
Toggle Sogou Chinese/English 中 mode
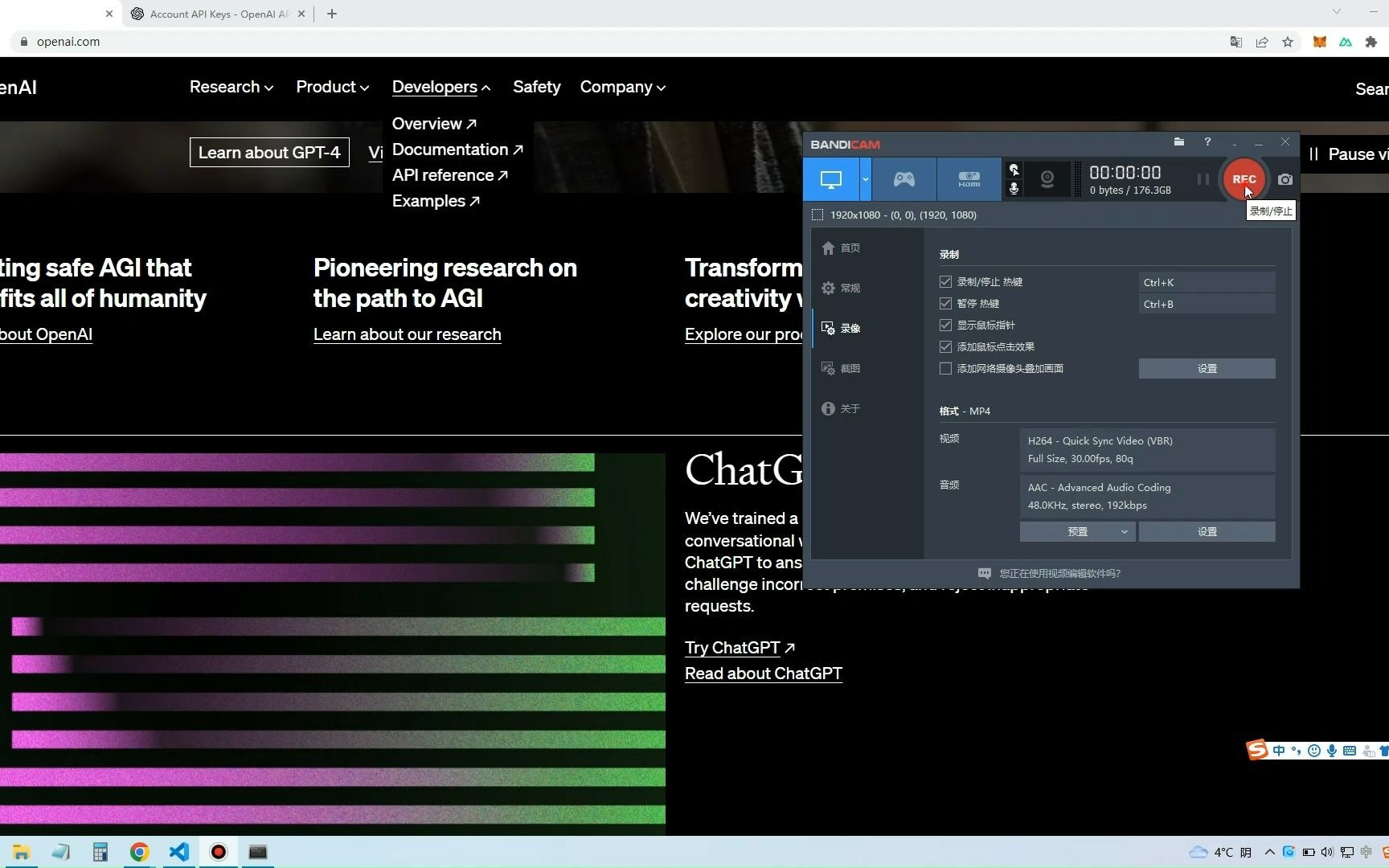tap(1279, 751)
